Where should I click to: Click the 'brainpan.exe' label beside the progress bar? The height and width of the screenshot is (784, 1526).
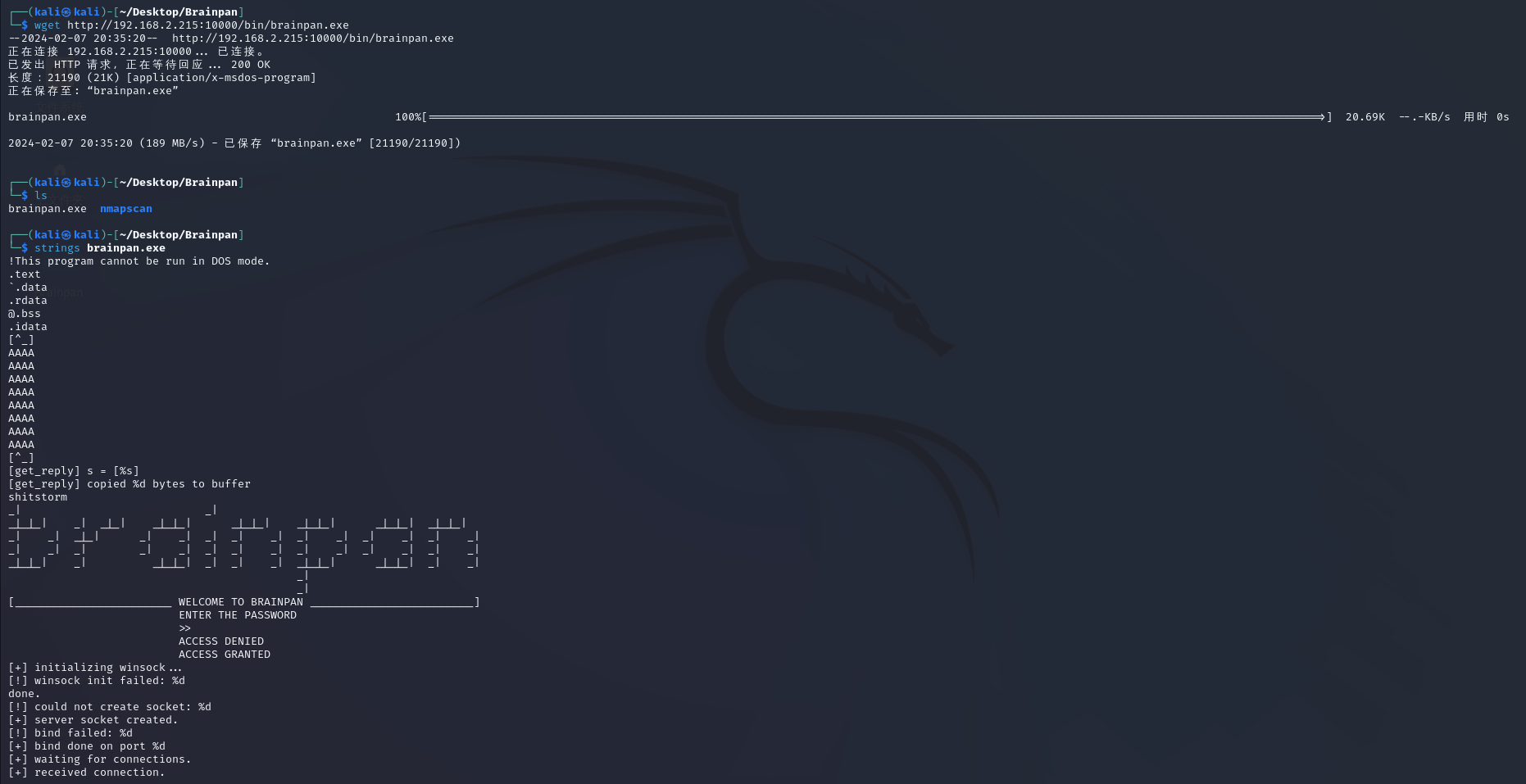click(x=48, y=117)
